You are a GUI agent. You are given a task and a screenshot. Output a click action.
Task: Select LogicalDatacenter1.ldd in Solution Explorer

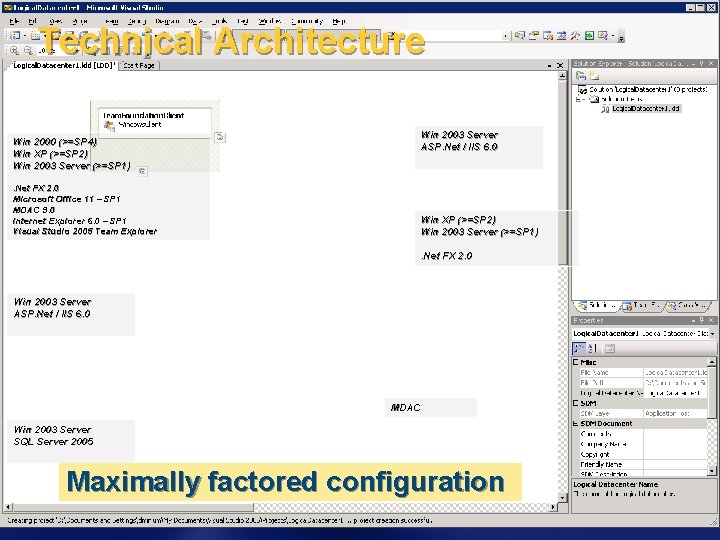(x=646, y=108)
